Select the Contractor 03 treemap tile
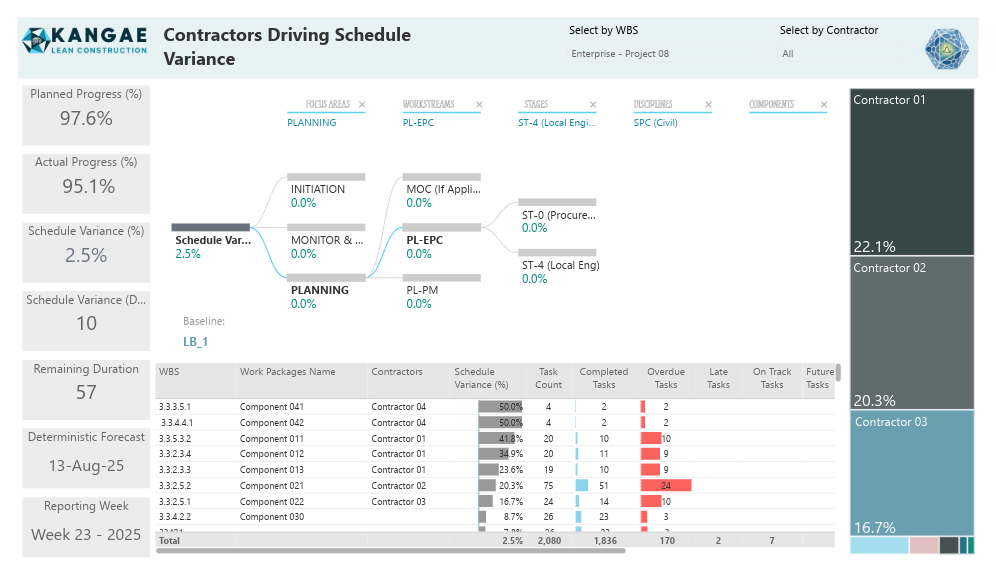Screen dimensions: 996x576 coord(912,473)
